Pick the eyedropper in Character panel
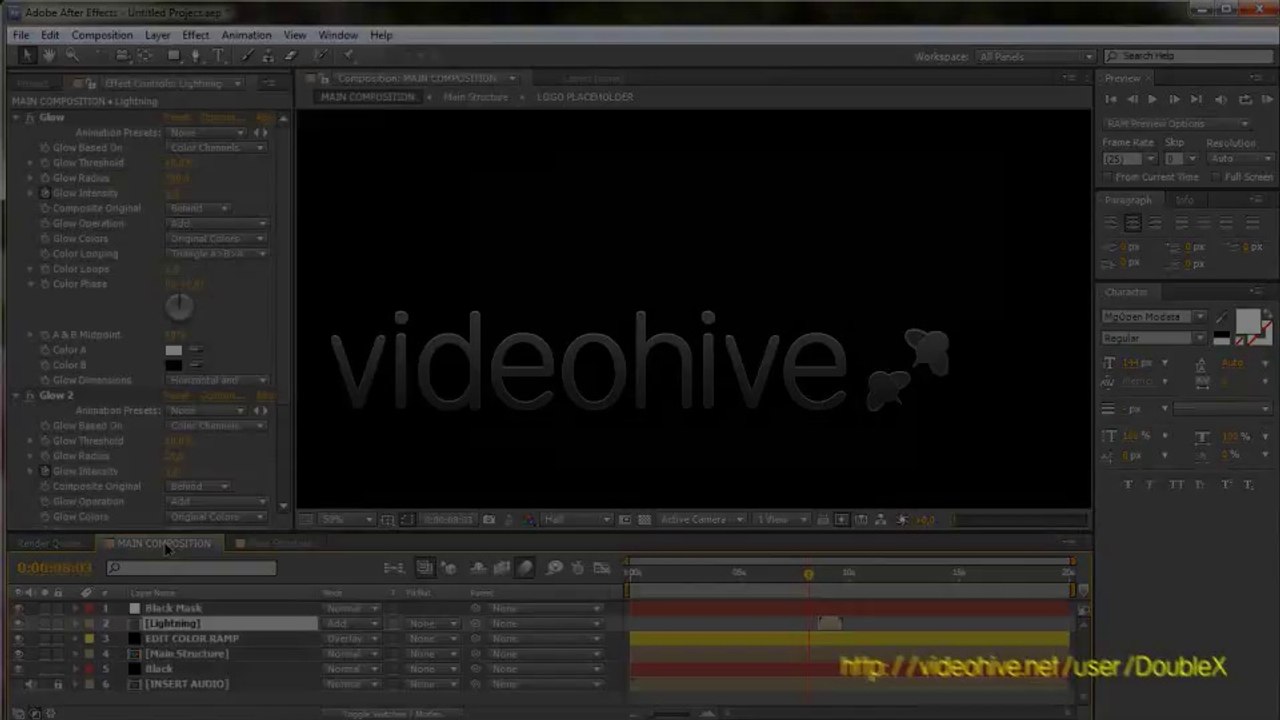This screenshot has width=1280, height=720. [x=1222, y=319]
